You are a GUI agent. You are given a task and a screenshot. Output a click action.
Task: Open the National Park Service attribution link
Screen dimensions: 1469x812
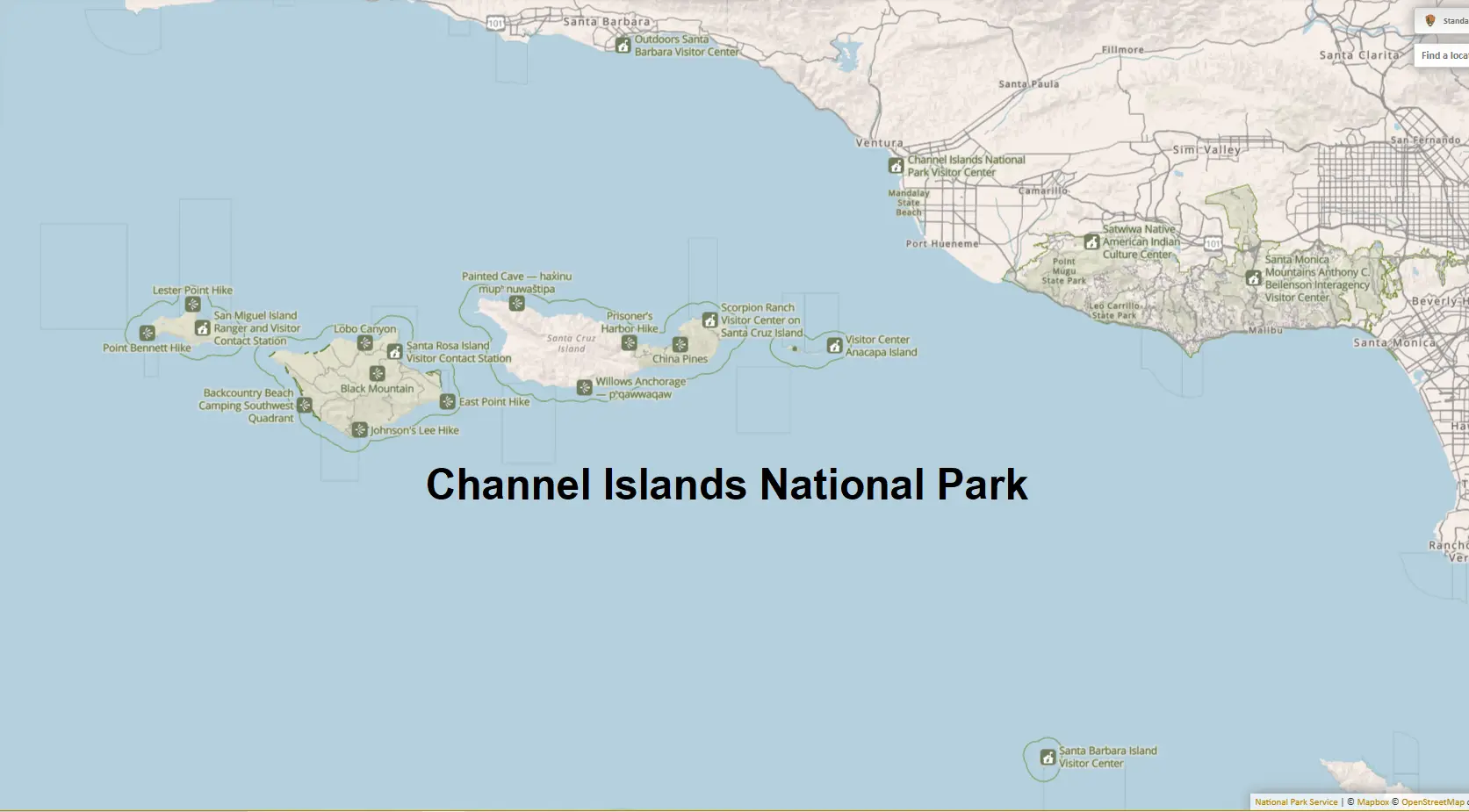[x=1296, y=802]
